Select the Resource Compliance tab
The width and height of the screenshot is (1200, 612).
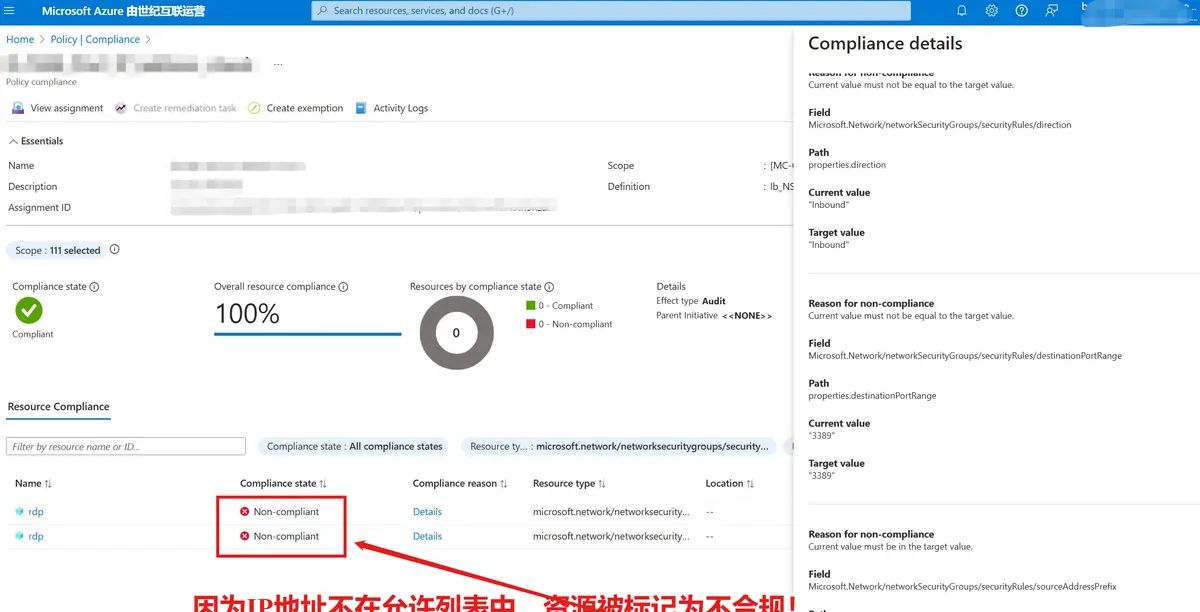click(58, 407)
